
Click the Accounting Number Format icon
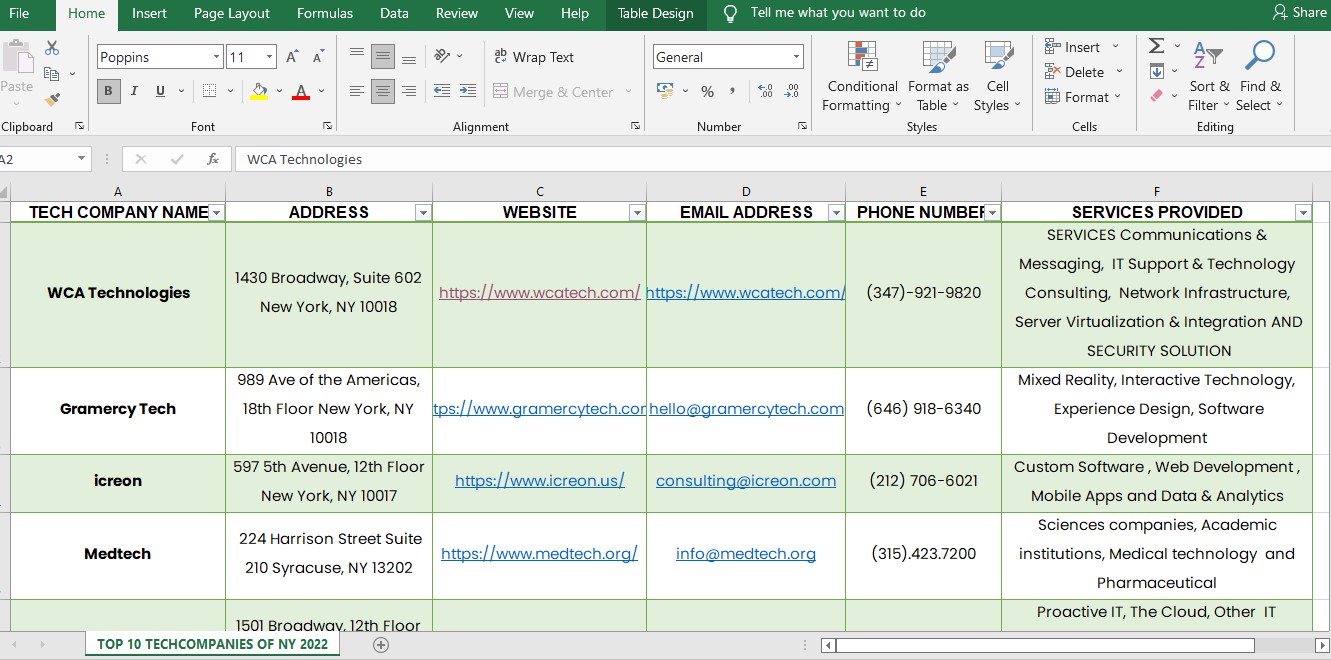(x=665, y=91)
